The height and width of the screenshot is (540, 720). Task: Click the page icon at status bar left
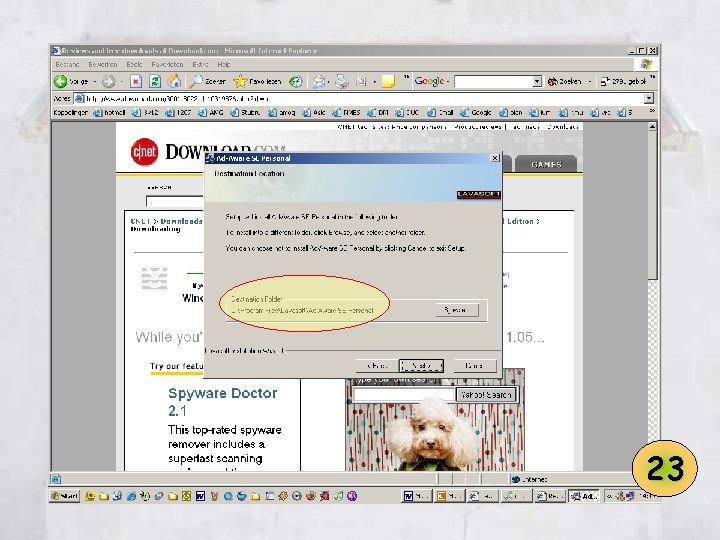tap(56, 479)
